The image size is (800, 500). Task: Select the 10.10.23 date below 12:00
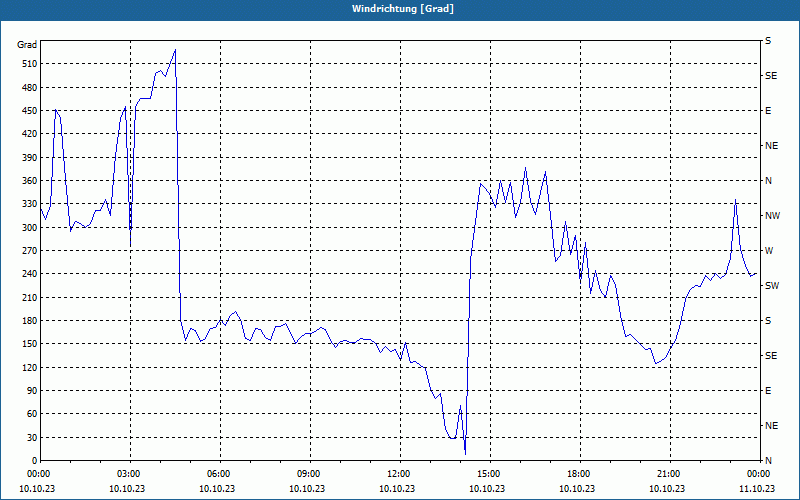(397, 488)
